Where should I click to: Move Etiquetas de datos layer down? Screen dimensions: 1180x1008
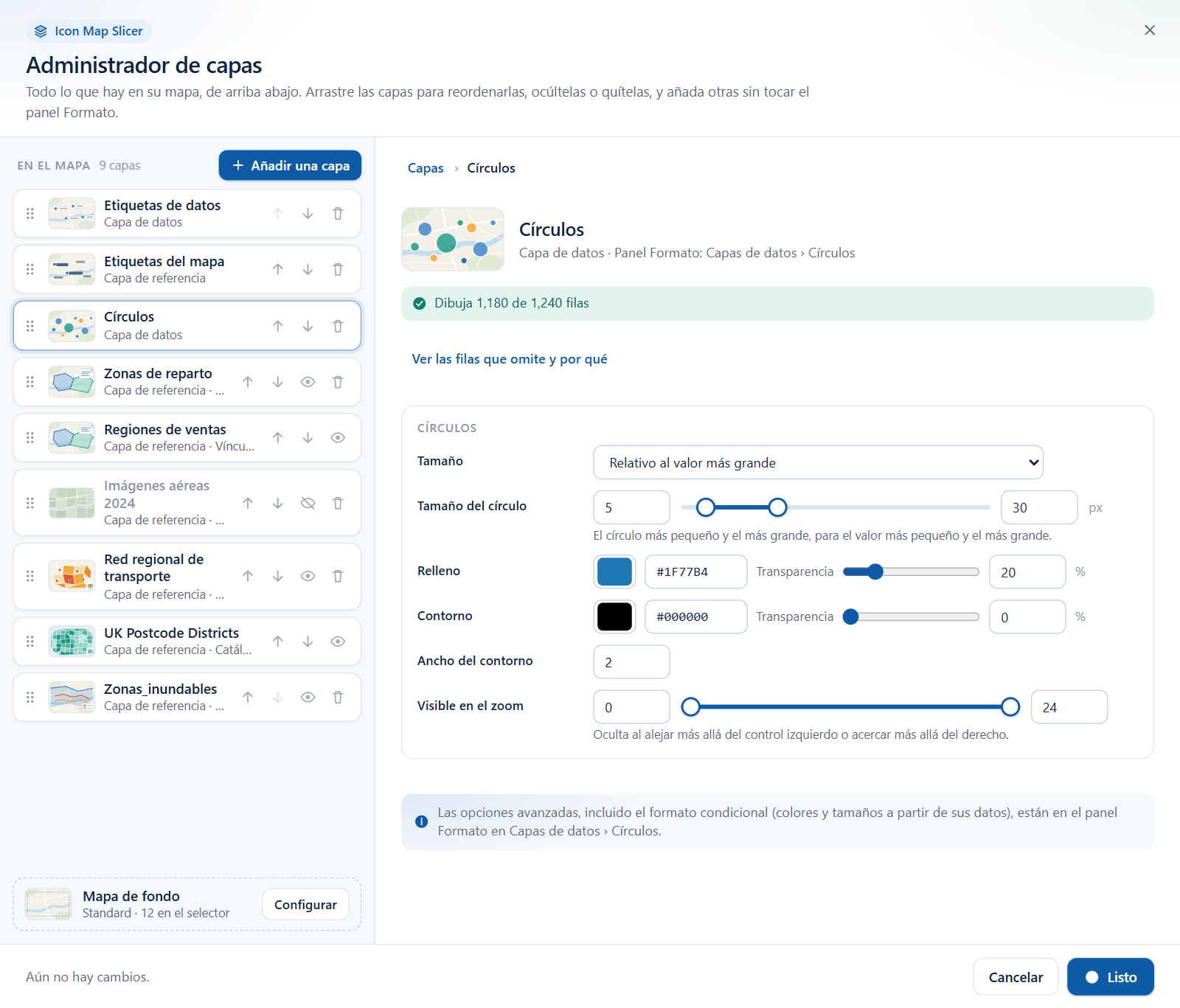308,214
